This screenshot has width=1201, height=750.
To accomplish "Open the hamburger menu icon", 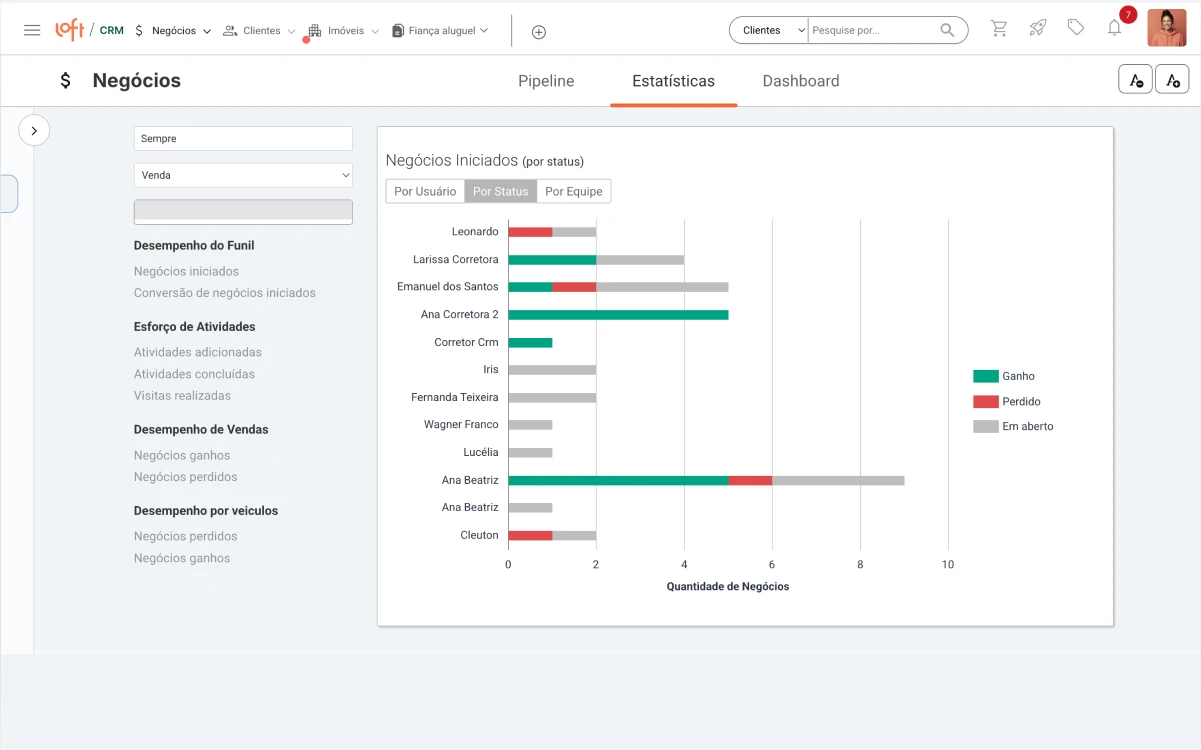I will [32, 30].
